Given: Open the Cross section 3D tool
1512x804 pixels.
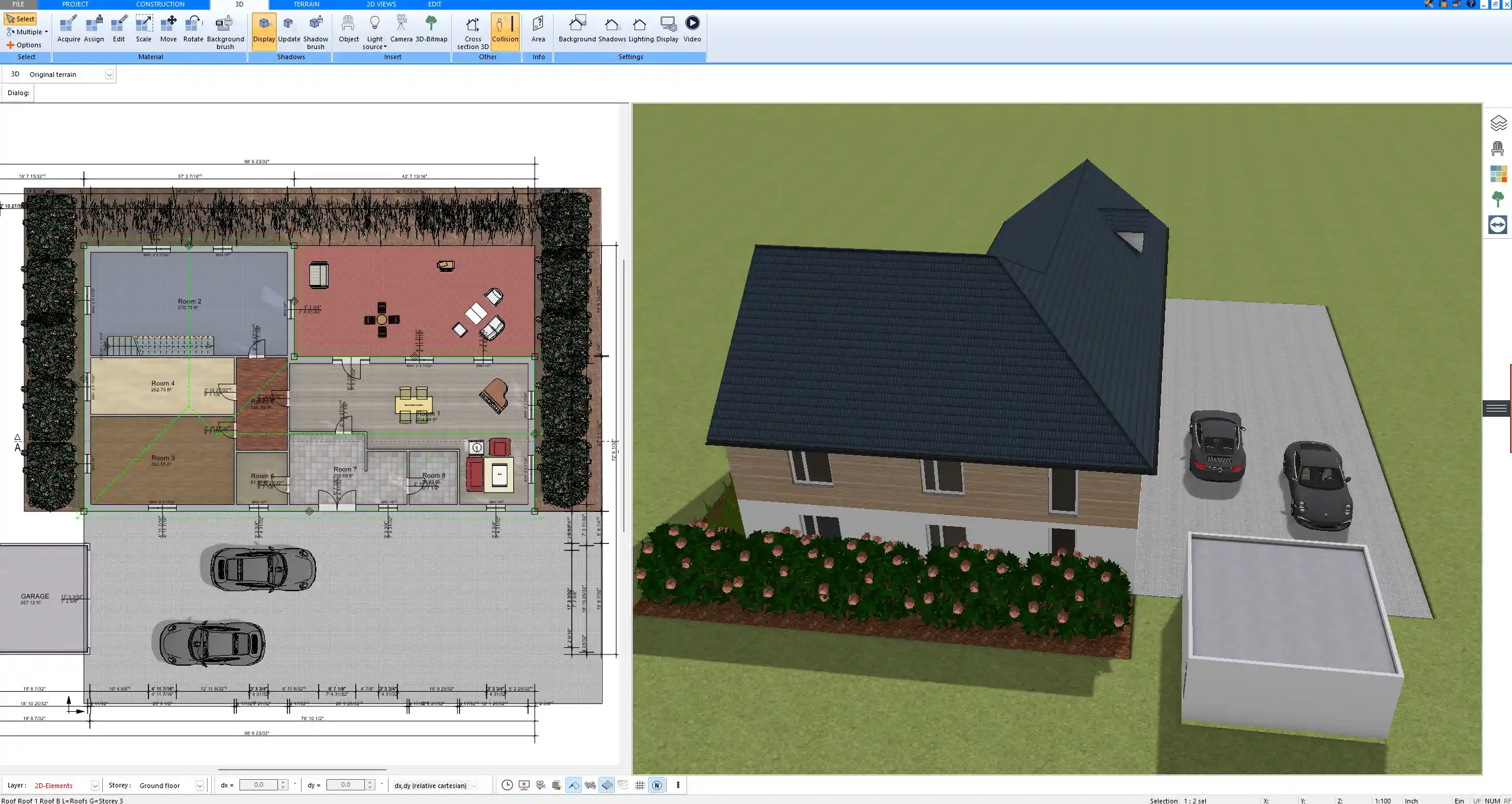Looking at the screenshot, I should (x=472, y=30).
